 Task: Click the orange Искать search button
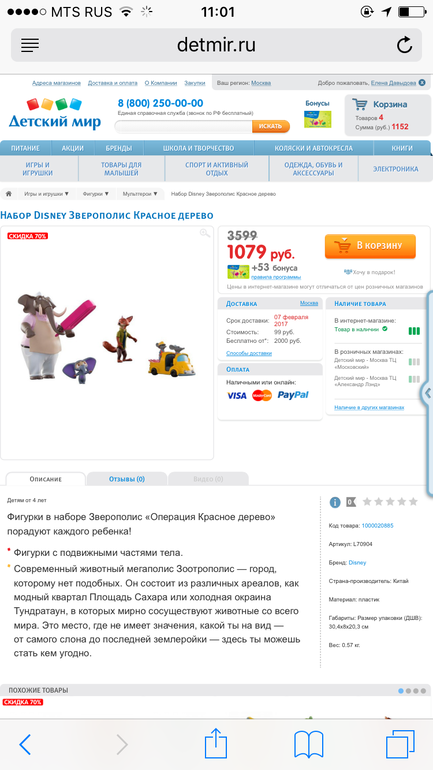point(271,126)
